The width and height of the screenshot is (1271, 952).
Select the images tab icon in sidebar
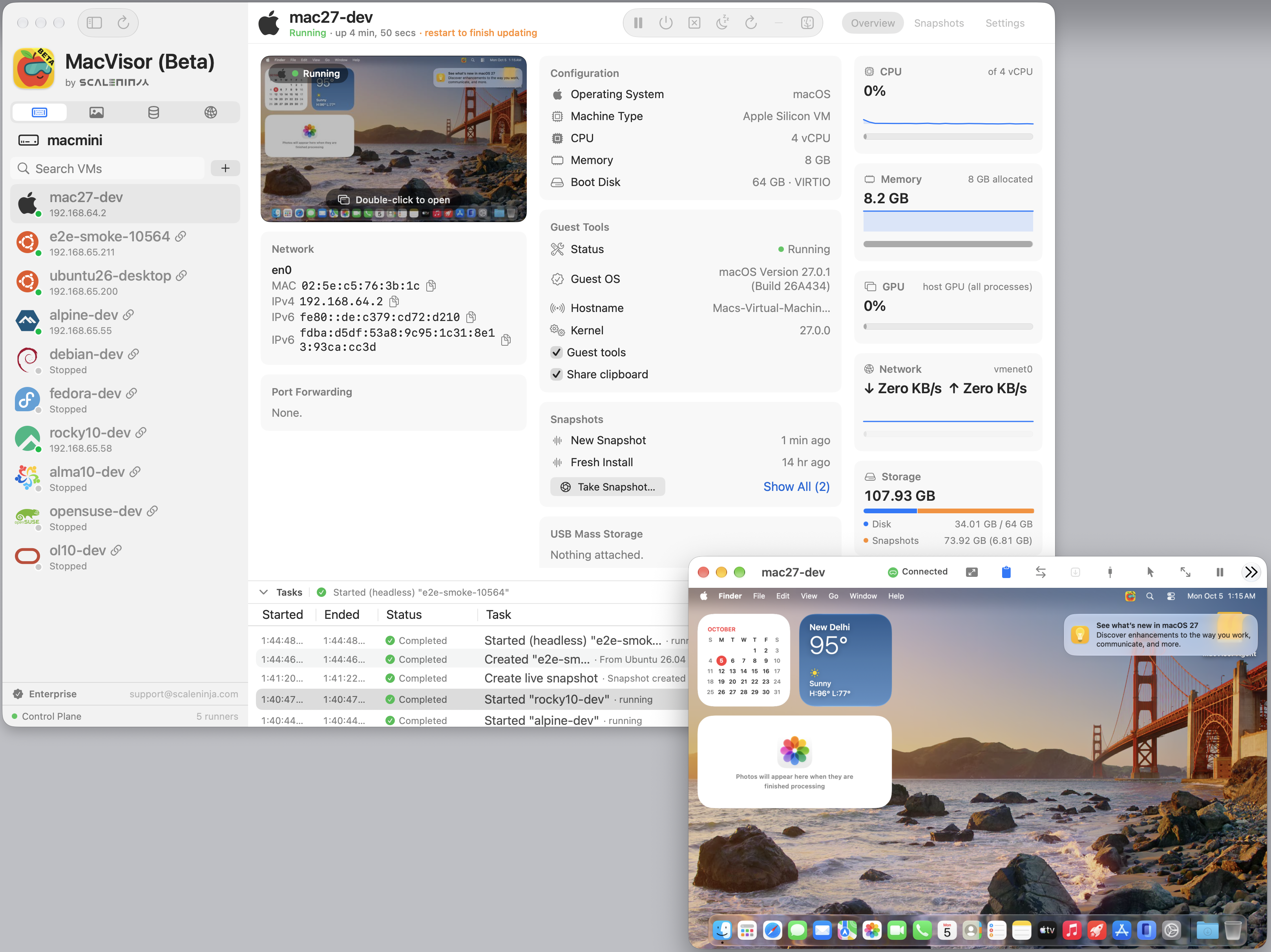[97, 113]
